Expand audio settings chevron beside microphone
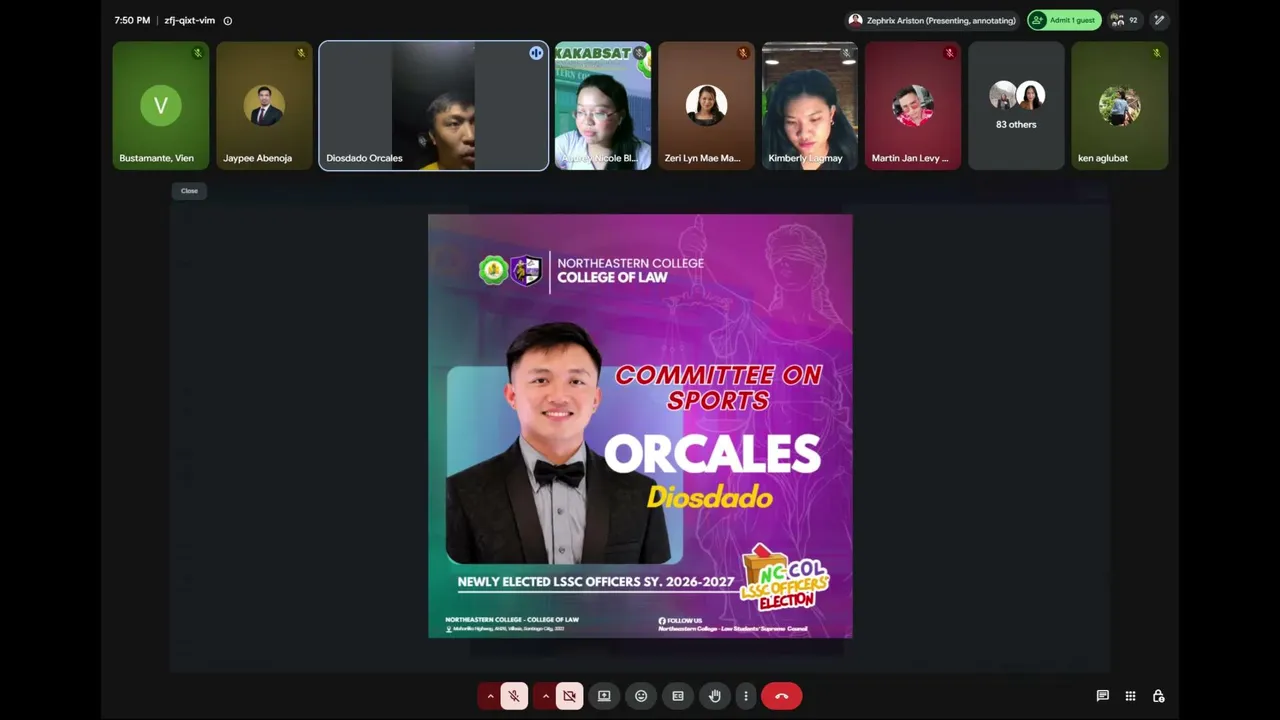 pos(490,696)
